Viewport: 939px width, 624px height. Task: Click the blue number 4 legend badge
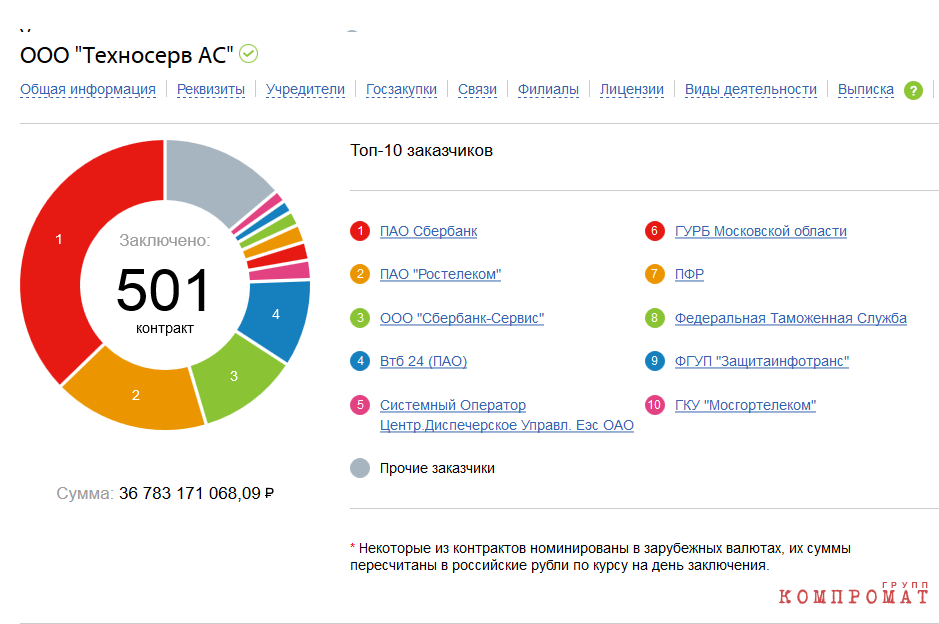pyautogui.click(x=360, y=361)
